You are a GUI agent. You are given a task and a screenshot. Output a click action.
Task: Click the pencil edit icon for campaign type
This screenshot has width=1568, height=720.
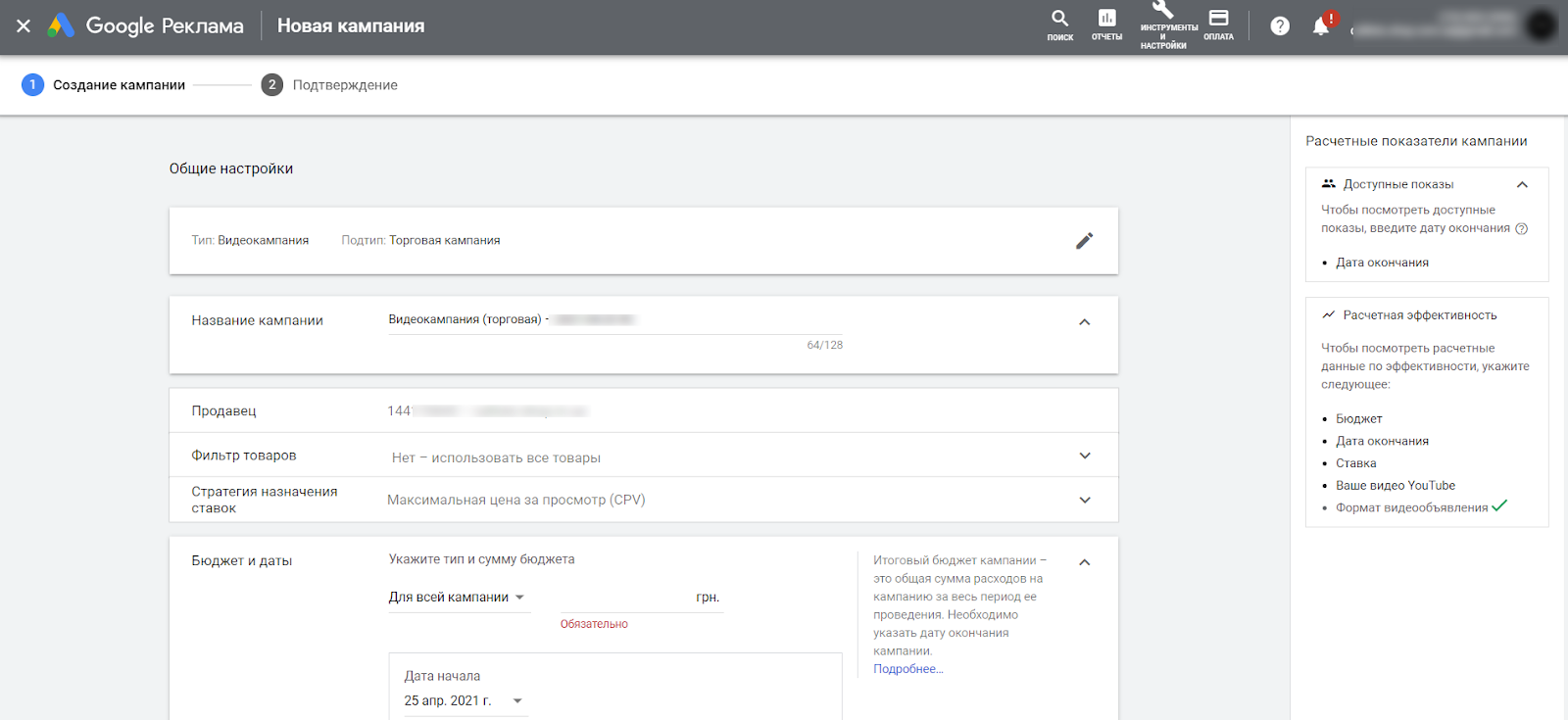tap(1084, 241)
